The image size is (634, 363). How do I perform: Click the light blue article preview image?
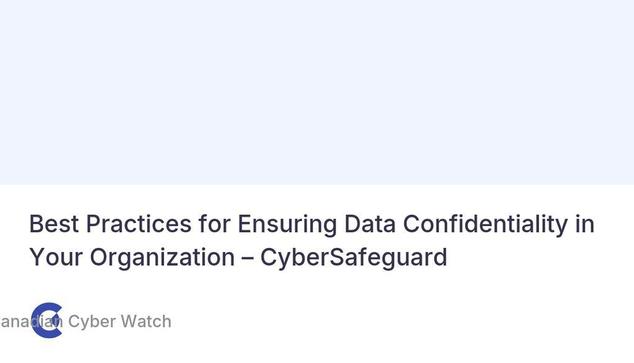click(317, 92)
